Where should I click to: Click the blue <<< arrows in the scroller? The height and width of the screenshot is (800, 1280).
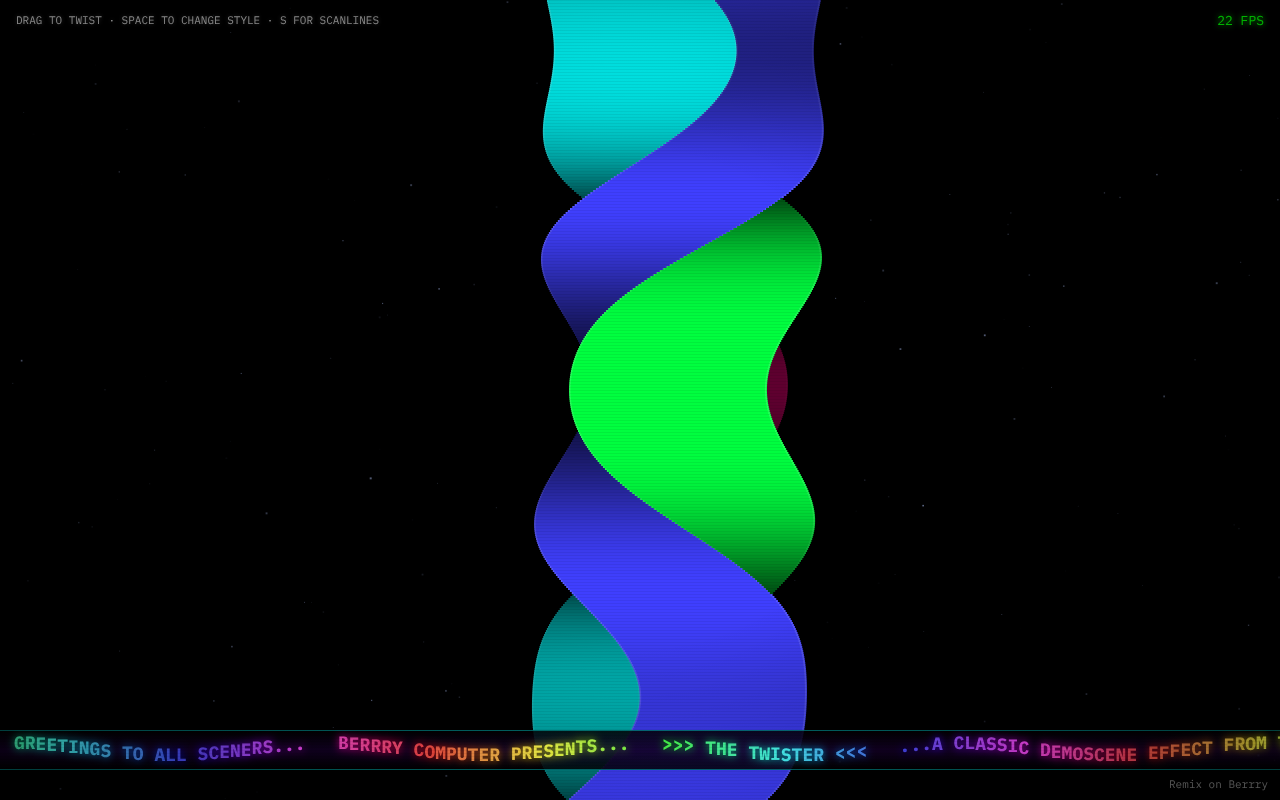(851, 752)
